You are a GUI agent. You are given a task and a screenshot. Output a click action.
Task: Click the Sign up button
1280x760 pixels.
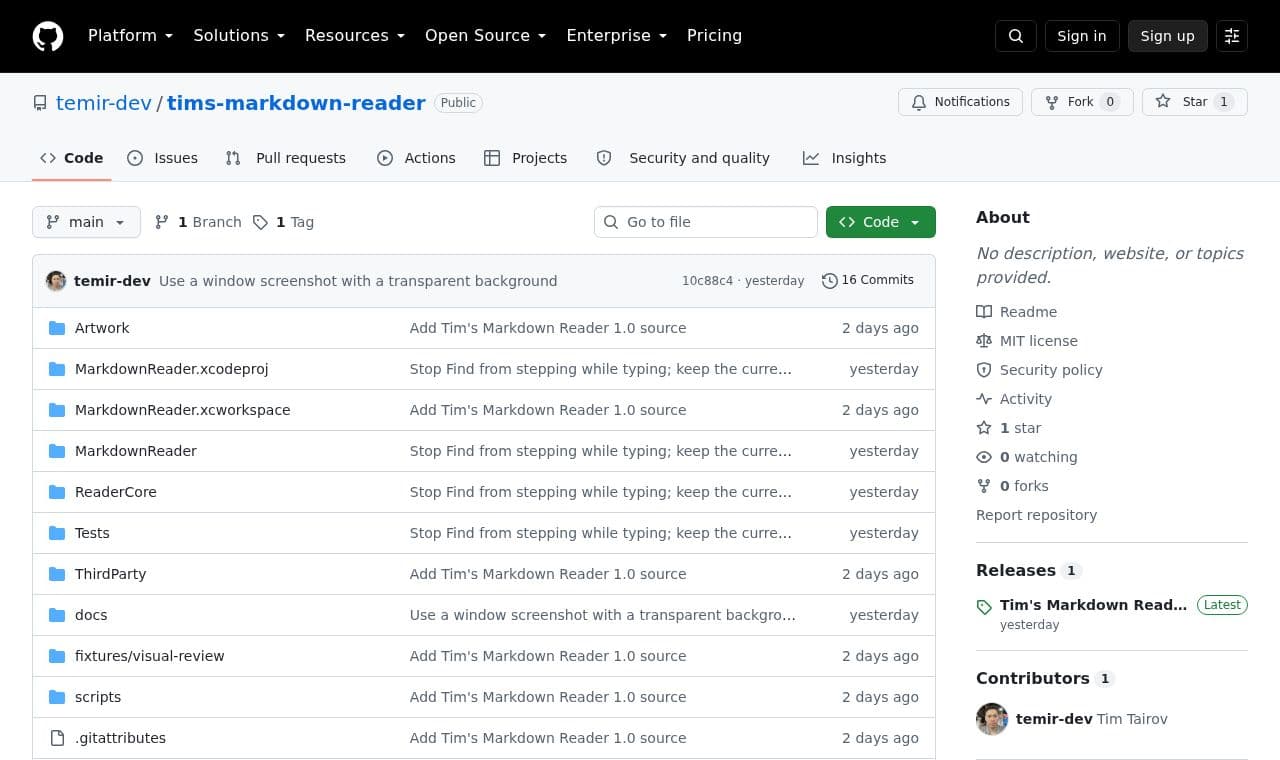1168,36
